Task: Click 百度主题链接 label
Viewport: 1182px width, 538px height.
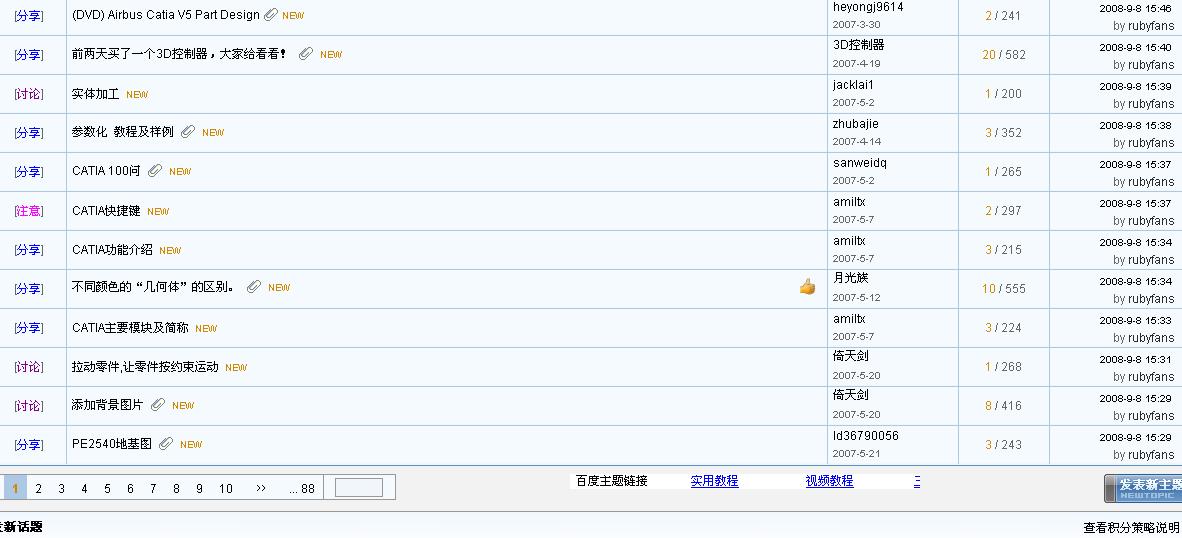Action: pos(611,481)
